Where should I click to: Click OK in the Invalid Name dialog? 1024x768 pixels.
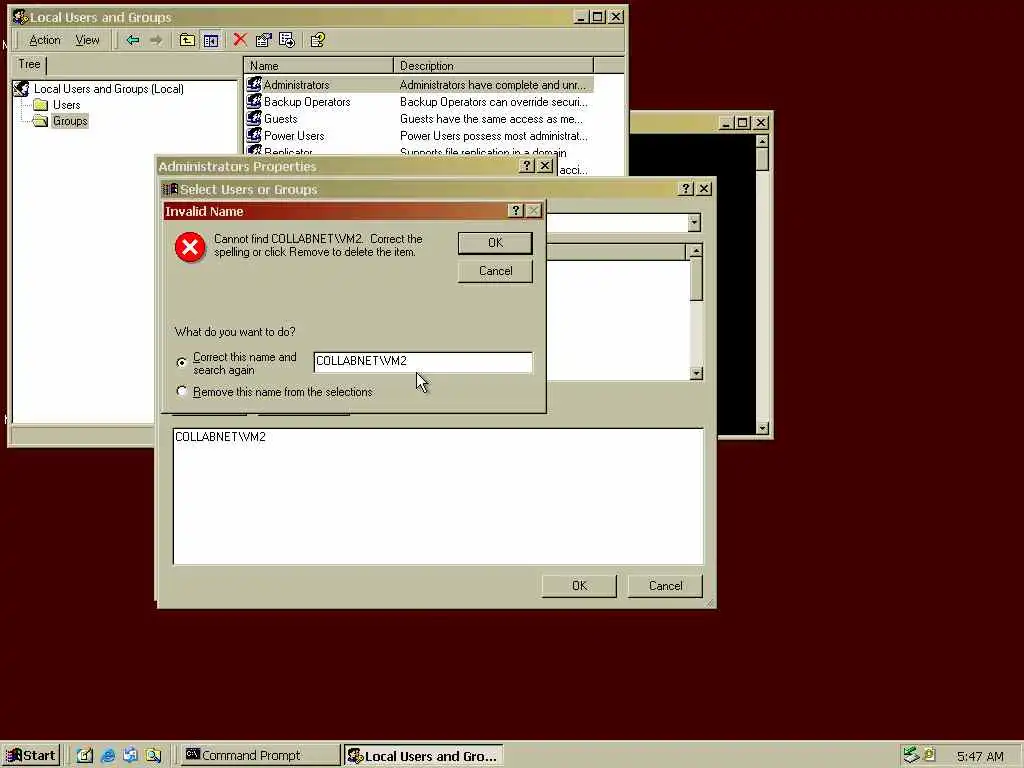click(495, 243)
